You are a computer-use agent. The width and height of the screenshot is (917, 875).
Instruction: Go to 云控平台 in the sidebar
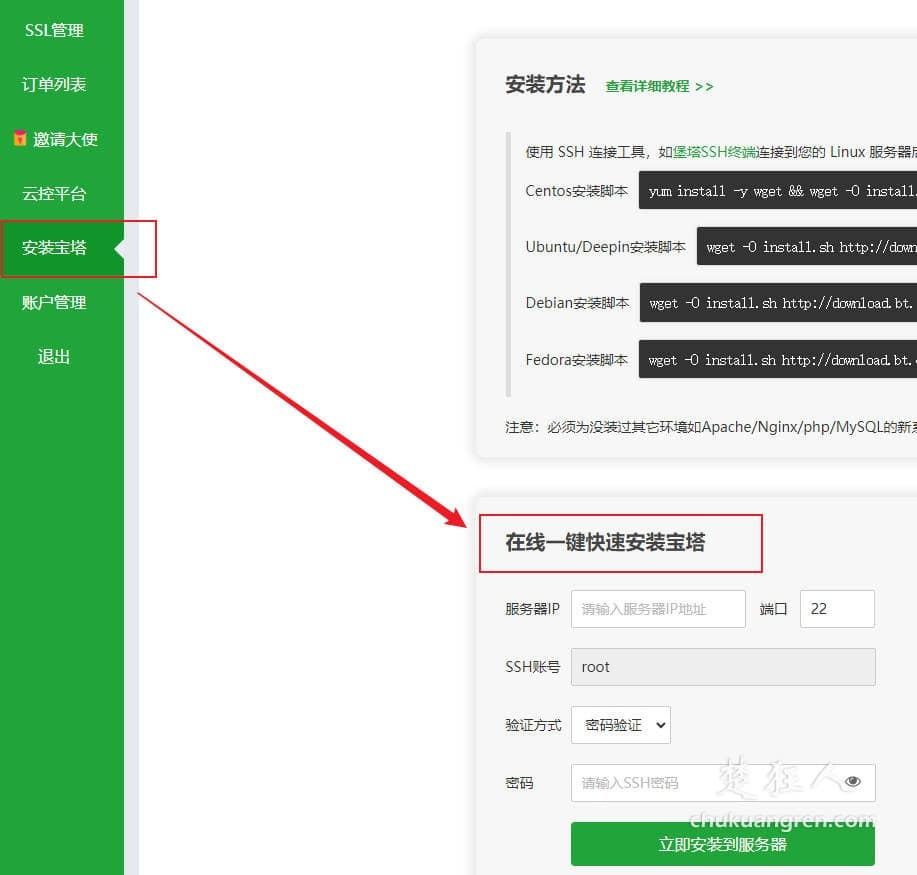point(53,193)
